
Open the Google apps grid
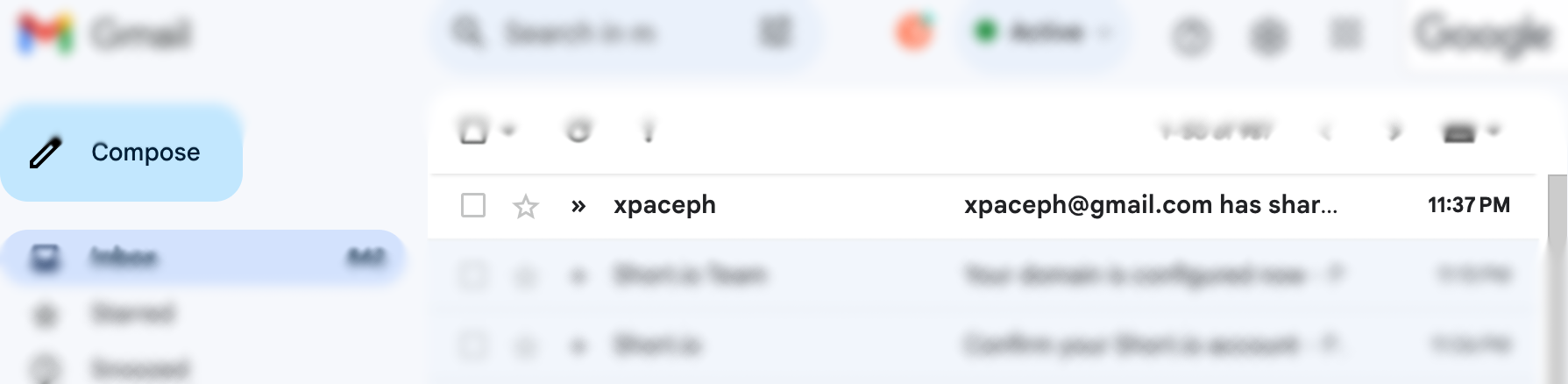click(x=1345, y=34)
